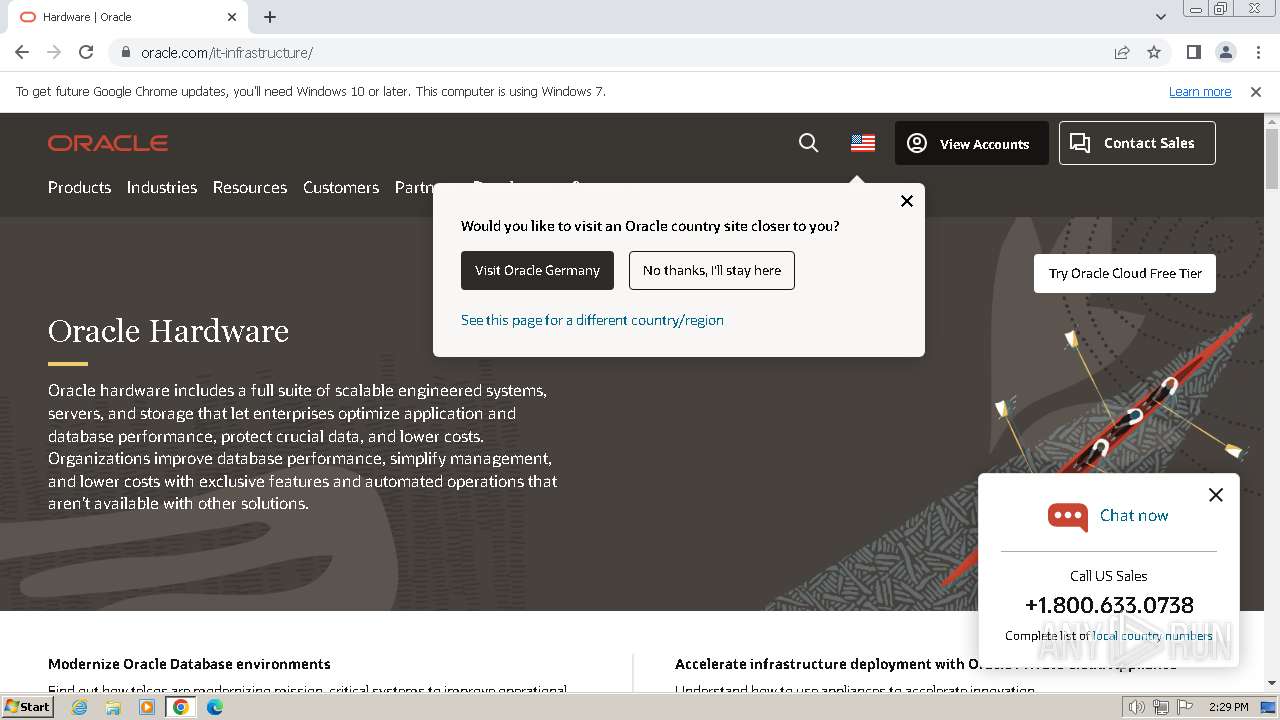Click the vertical scrollbar thumb

click(1272, 159)
